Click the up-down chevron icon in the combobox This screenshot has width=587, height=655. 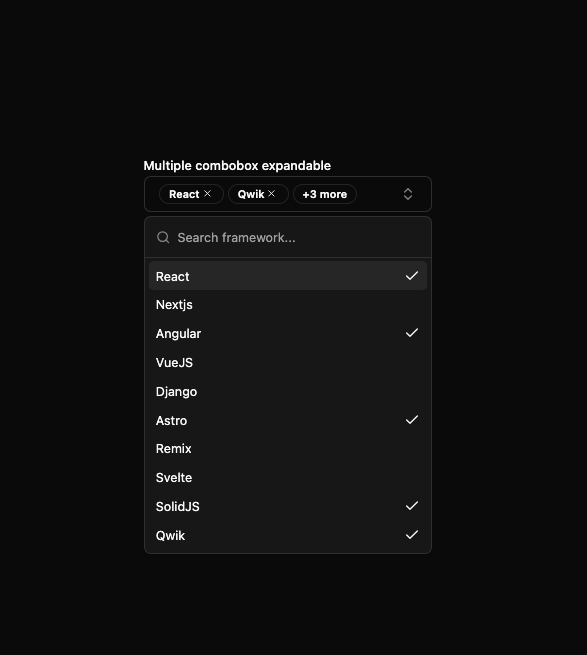(x=408, y=194)
